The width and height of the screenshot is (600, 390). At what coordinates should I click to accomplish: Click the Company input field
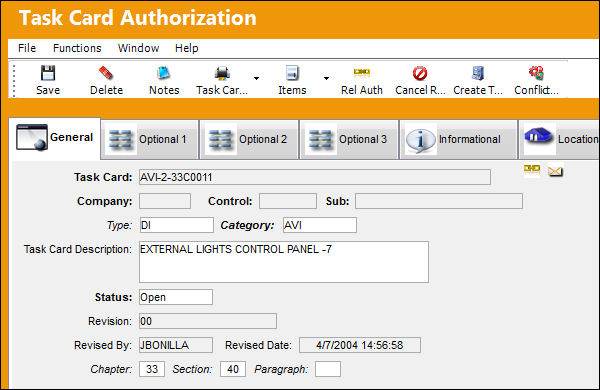(165, 201)
